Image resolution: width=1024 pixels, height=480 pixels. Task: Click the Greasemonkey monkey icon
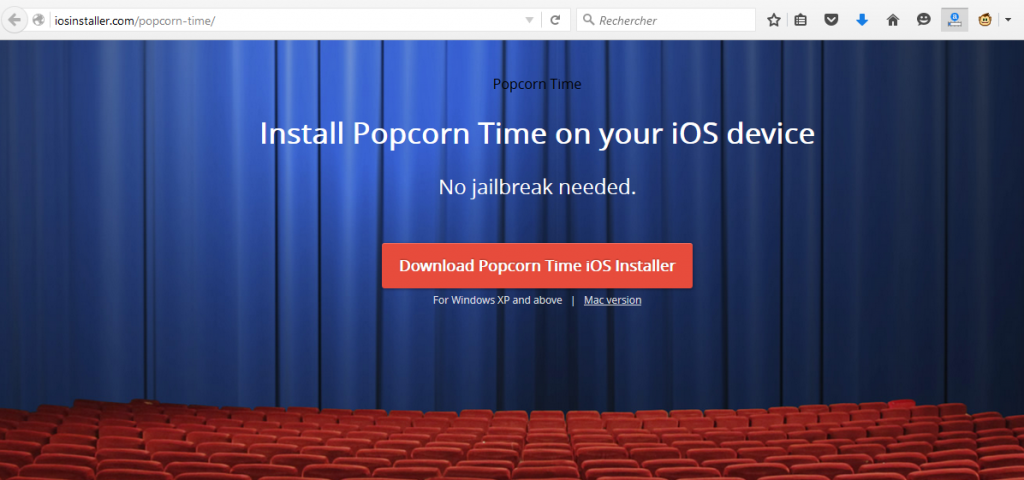[x=985, y=20]
